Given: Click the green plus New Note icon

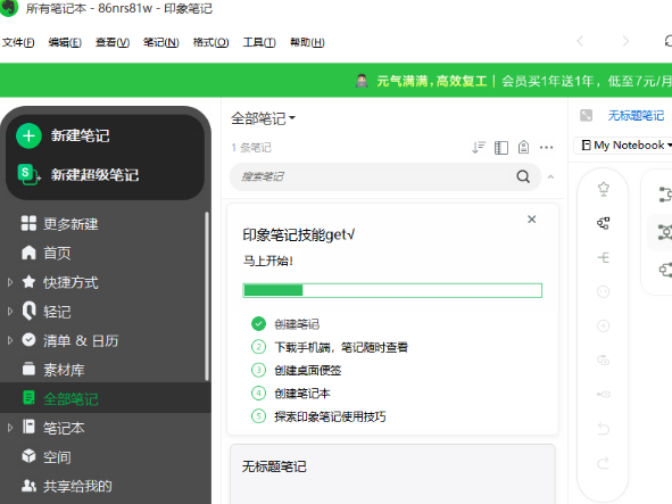Looking at the screenshot, I should point(29,136).
